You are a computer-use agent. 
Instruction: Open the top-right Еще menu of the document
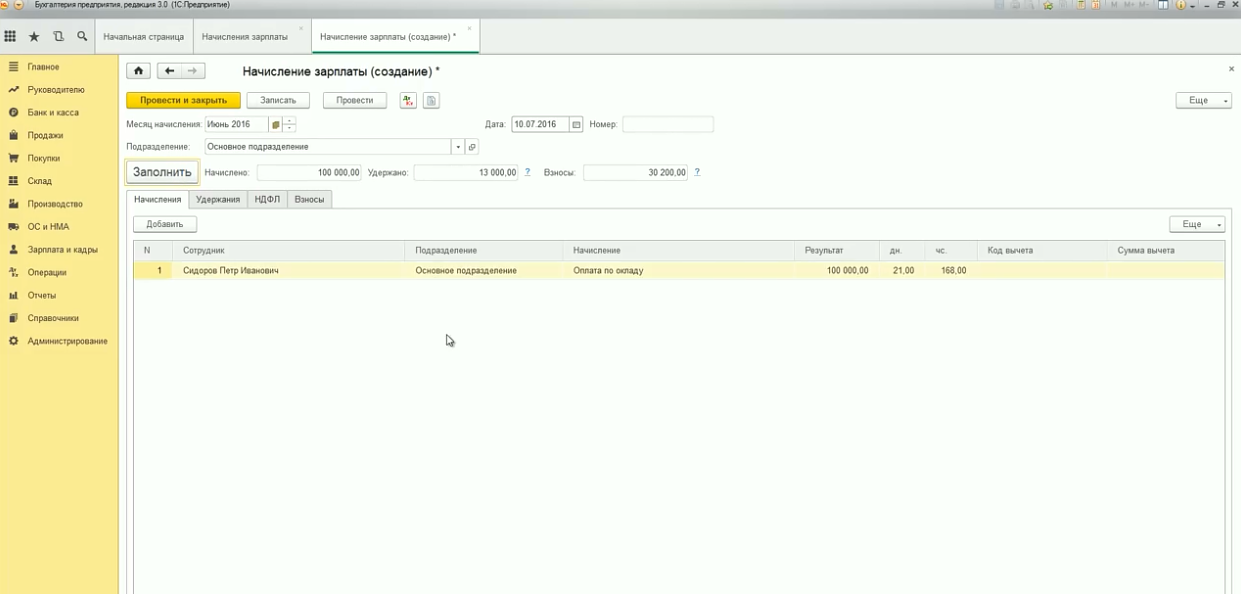point(1203,100)
